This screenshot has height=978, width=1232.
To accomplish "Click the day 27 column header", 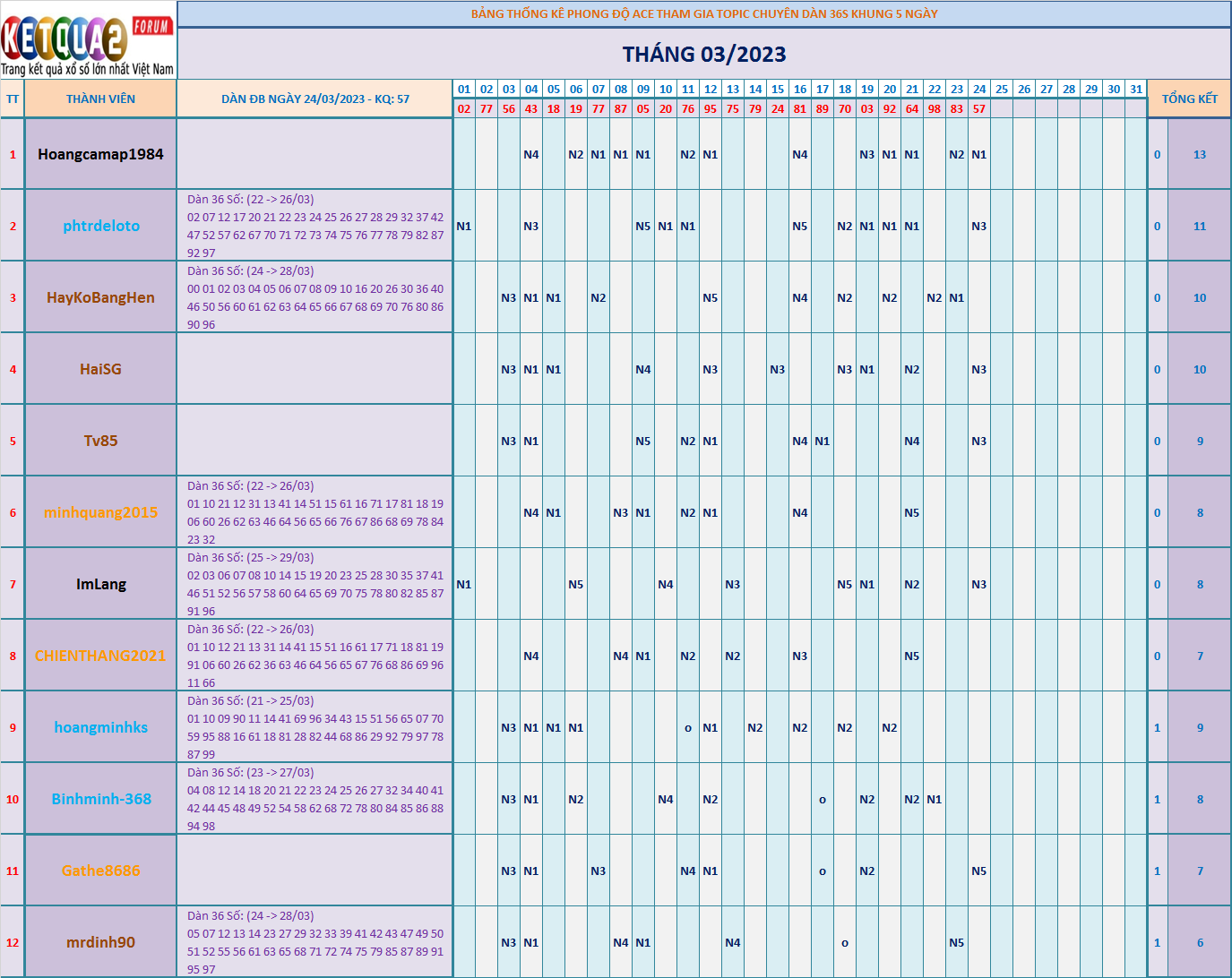I will point(1047,90).
